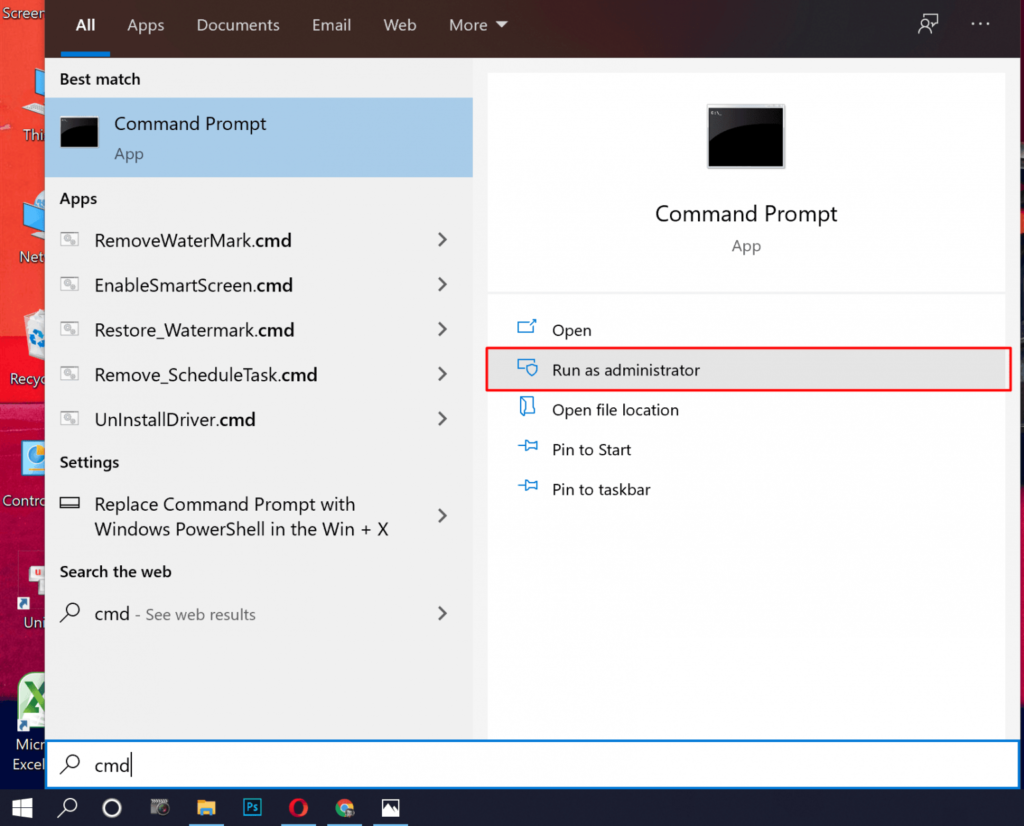The width and height of the screenshot is (1024, 826).
Task: Open Google Chrome from taskbar
Action: (x=344, y=808)
